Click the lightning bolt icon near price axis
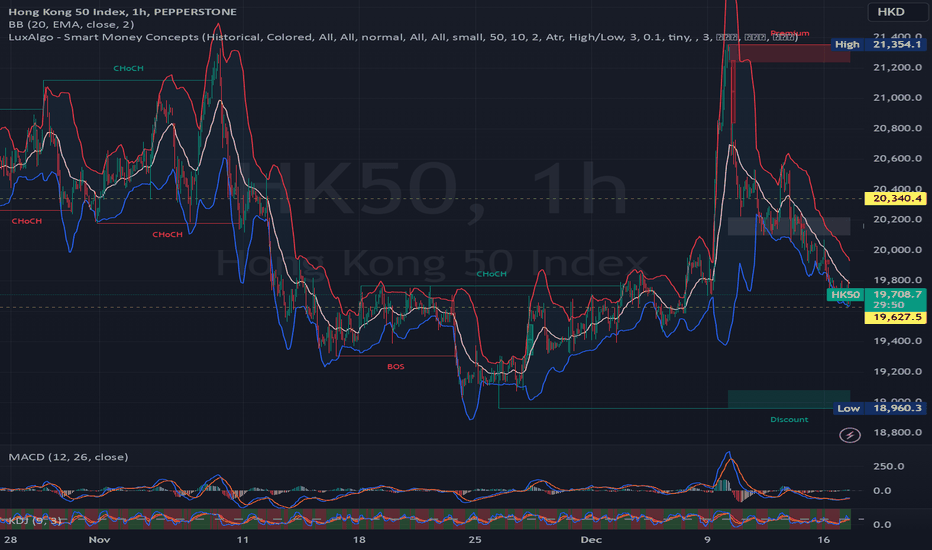Screen dimensions: 932x550 click(x=849, y=435)
